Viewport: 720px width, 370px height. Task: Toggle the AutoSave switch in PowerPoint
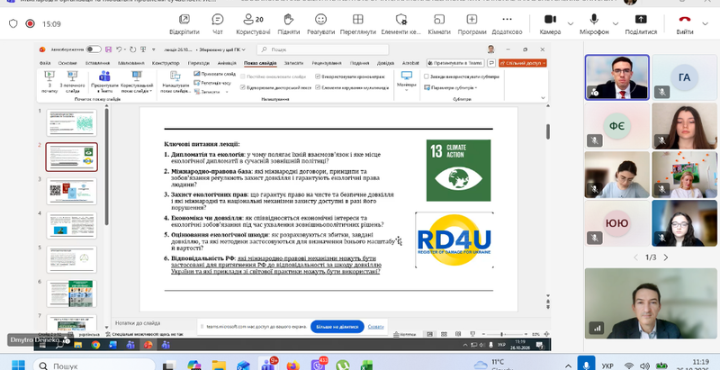pos(94,49)
